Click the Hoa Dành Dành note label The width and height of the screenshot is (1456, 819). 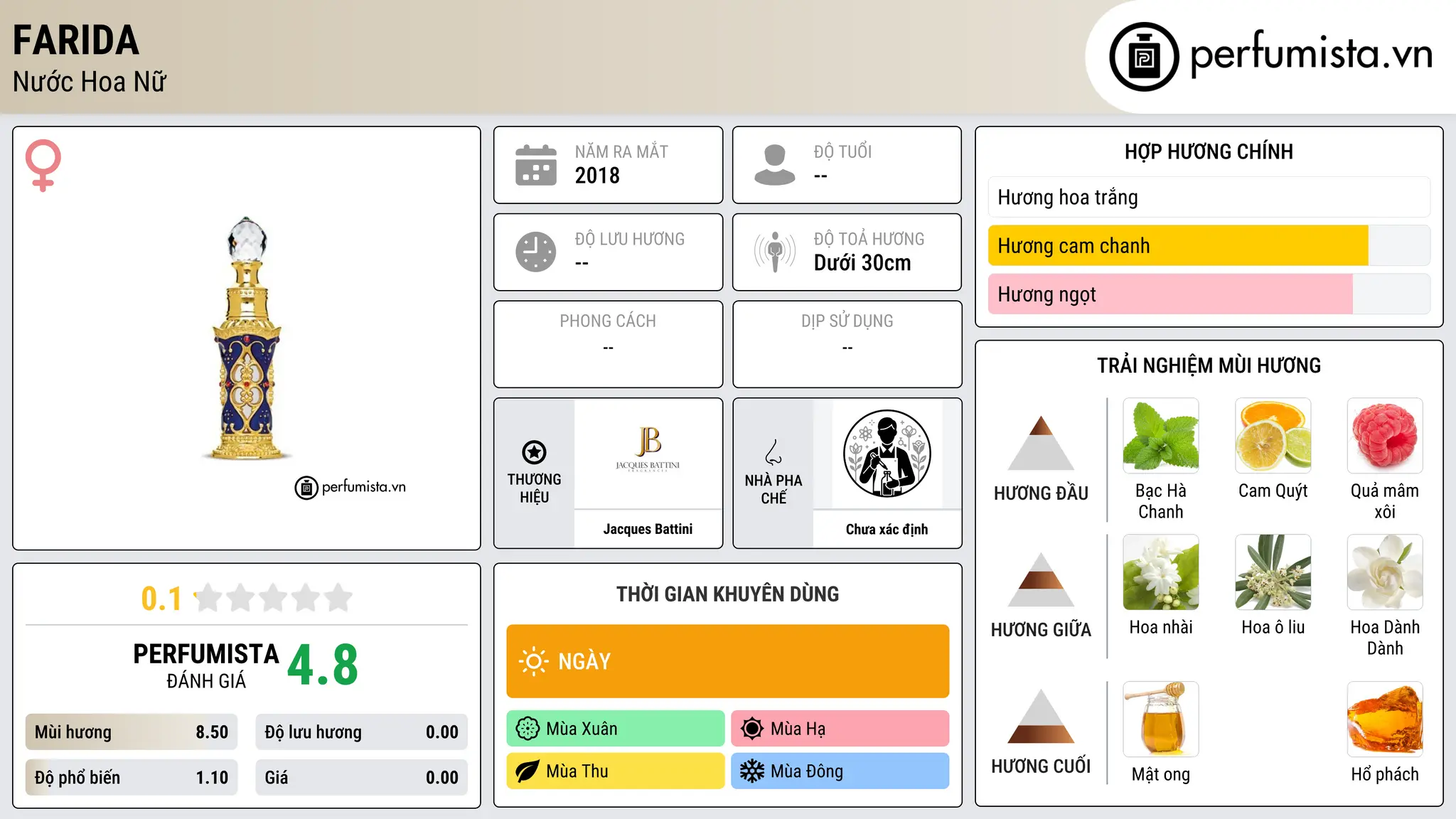coord(1385,638)
